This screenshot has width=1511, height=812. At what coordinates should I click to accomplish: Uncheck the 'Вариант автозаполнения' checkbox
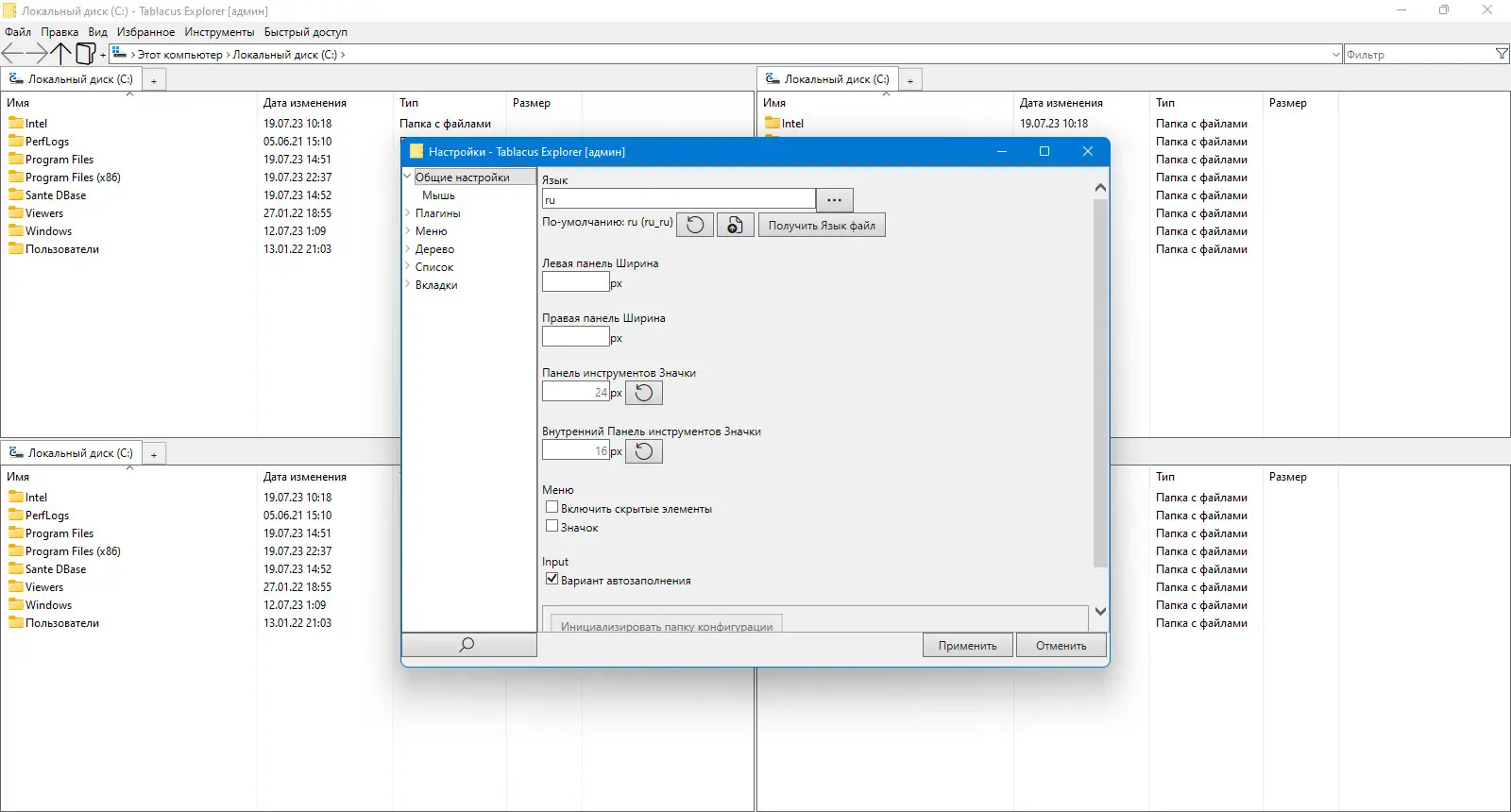point(552,579)
